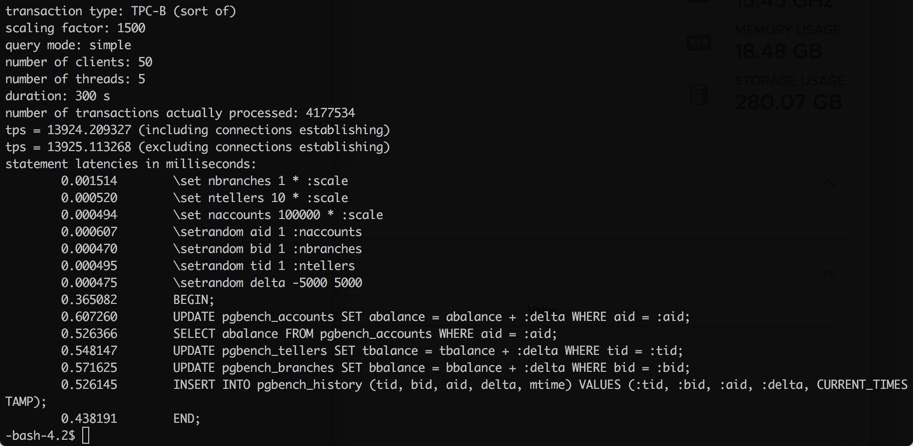Click the faint Value column header
This screenshot has height=446, width=913.
542,310
